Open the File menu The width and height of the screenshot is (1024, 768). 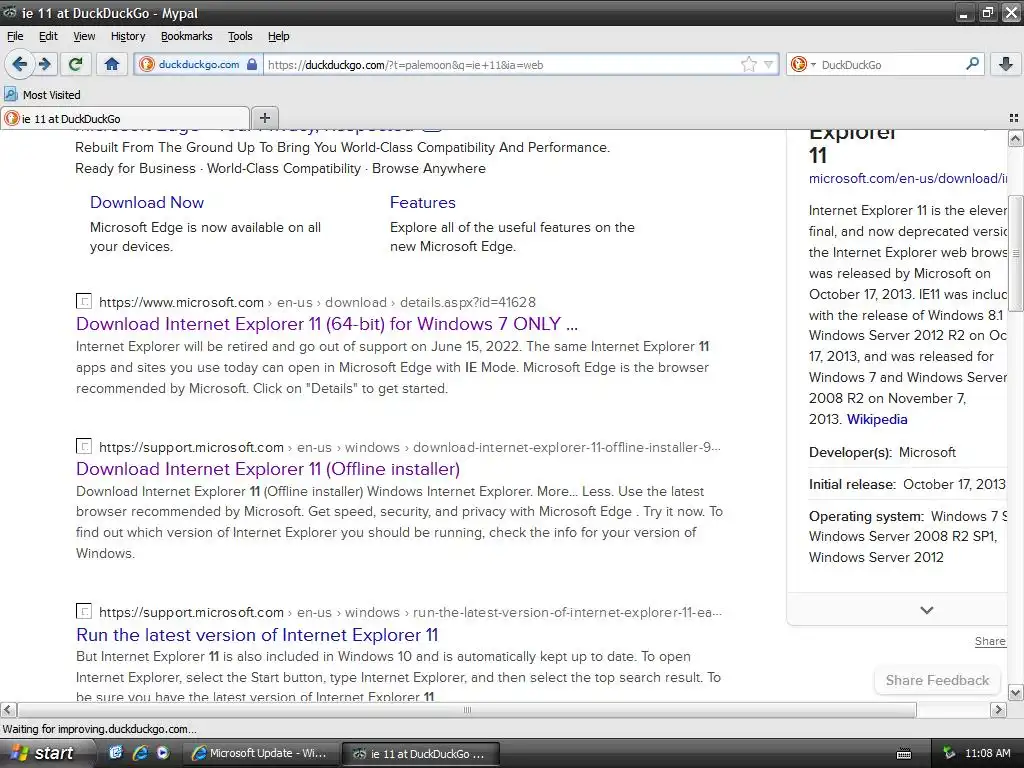click(15, 36)
